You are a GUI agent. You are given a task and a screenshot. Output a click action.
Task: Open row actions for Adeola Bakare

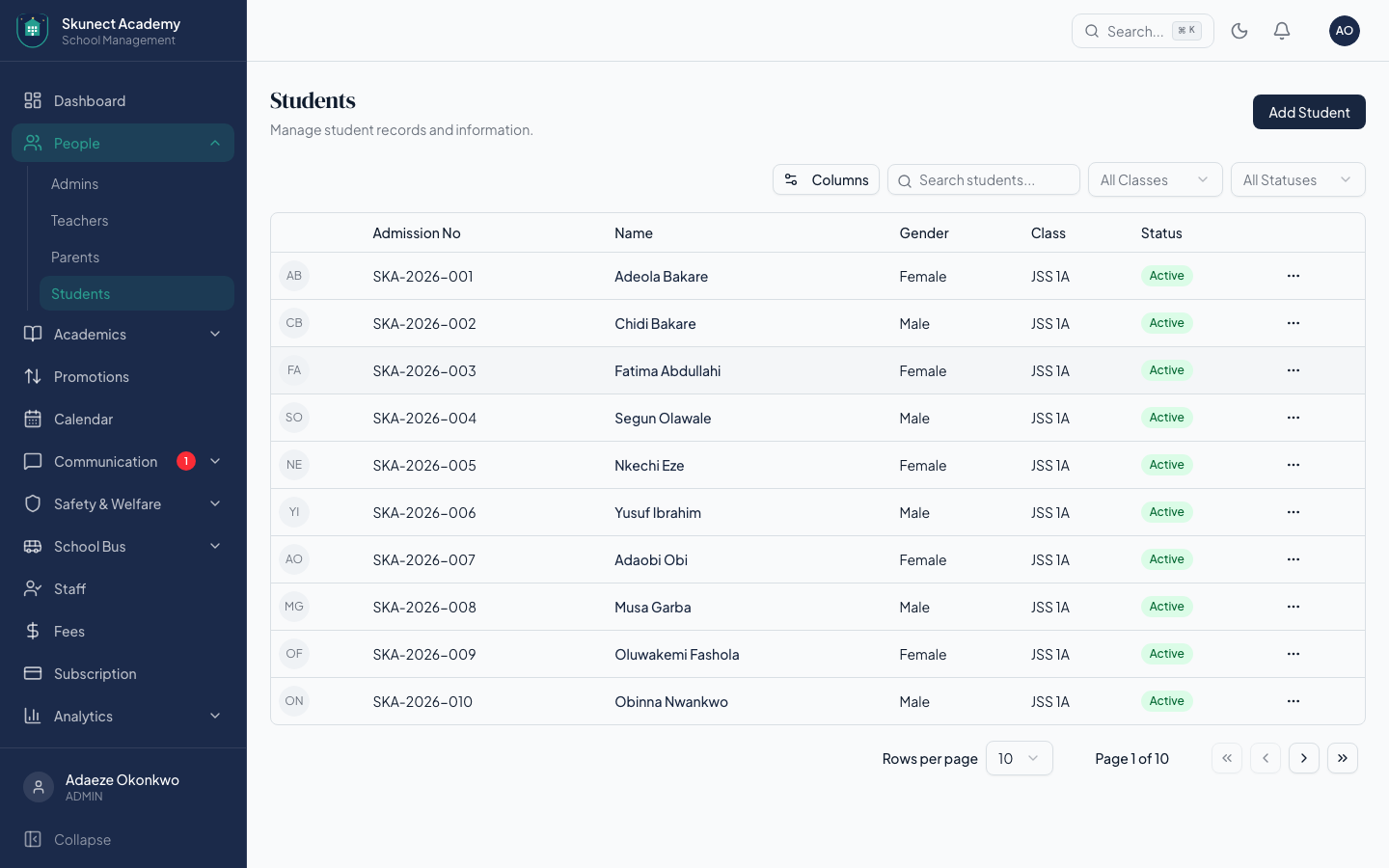1294,276
